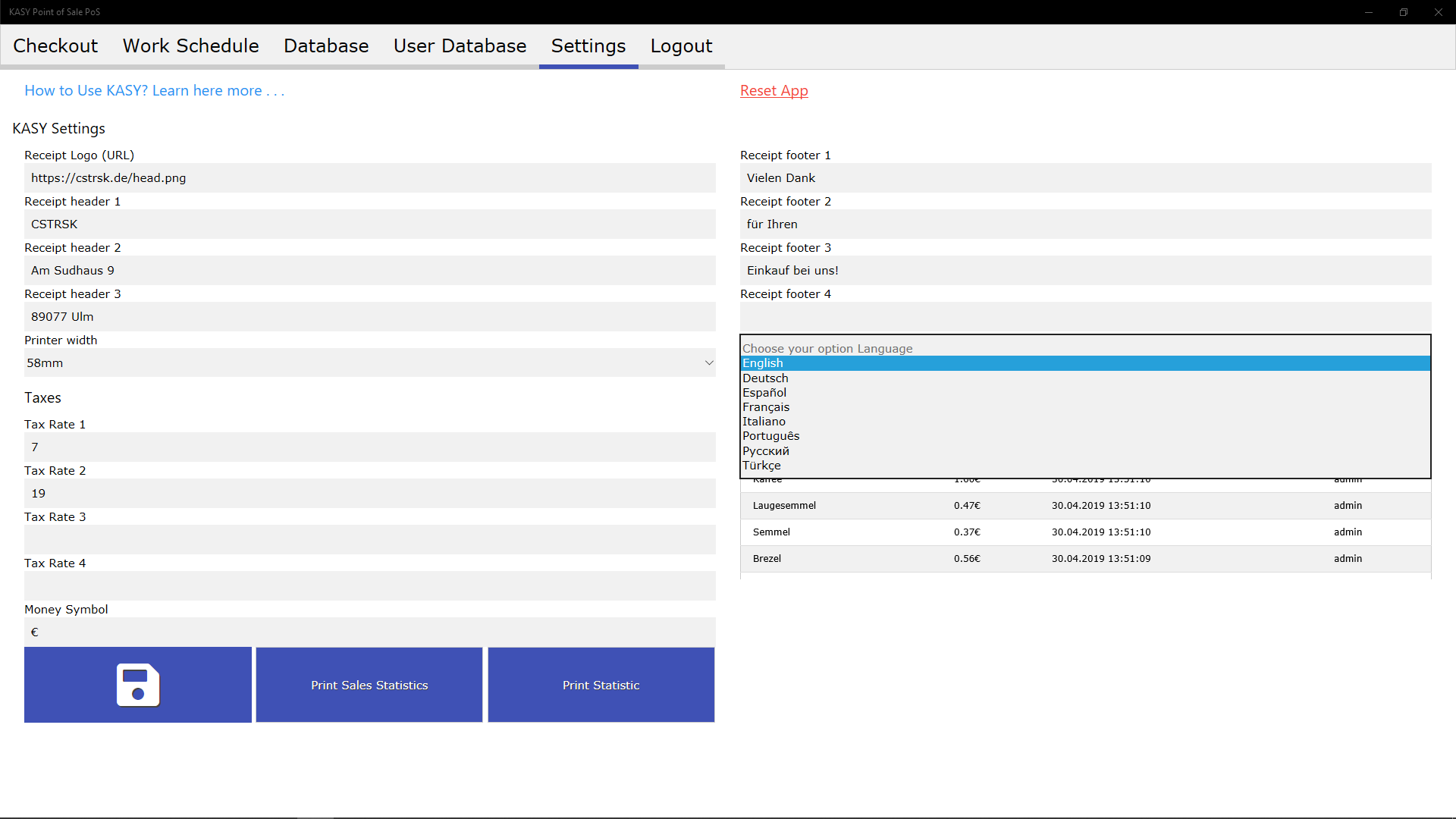The height and width of the screenshot is (819, 1456).
Task: Click the 0.56€ price cell
Action: 967,559
